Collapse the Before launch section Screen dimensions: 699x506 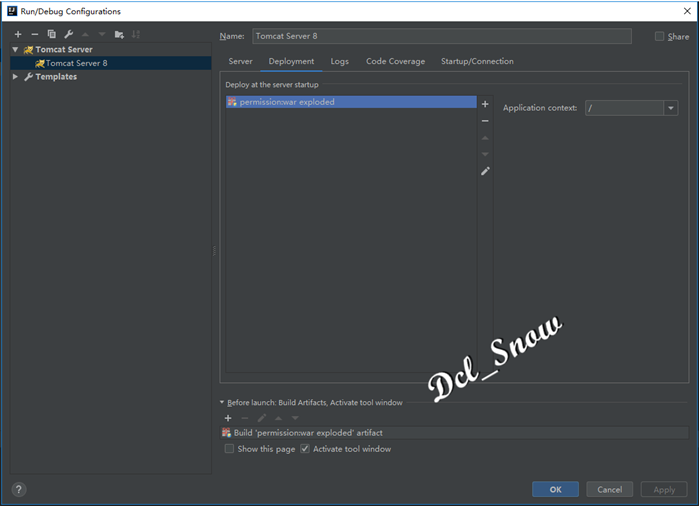[x=222, y=402]
